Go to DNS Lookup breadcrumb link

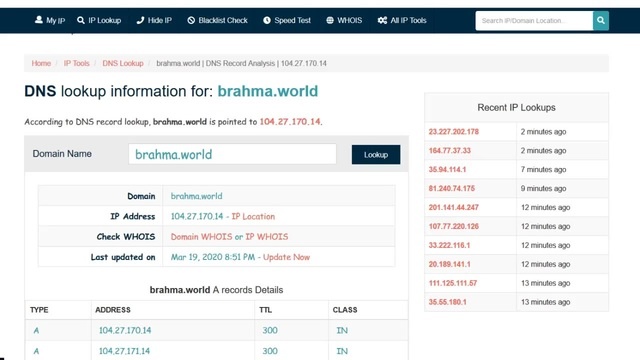(x=123, y=63)
